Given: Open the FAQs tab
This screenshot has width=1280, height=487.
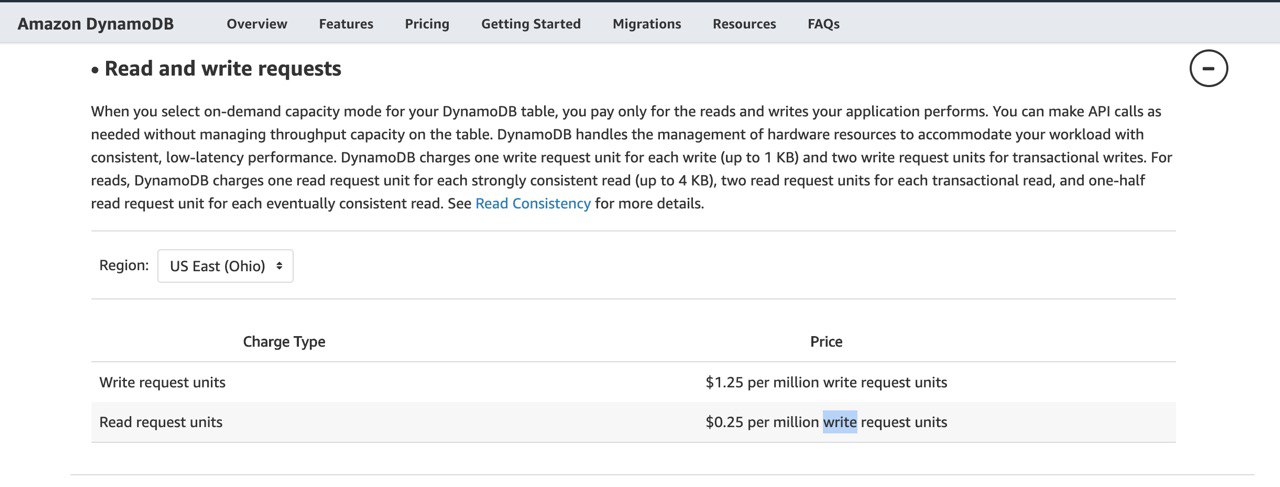Looking at the screenshot, I should [824, 24].
